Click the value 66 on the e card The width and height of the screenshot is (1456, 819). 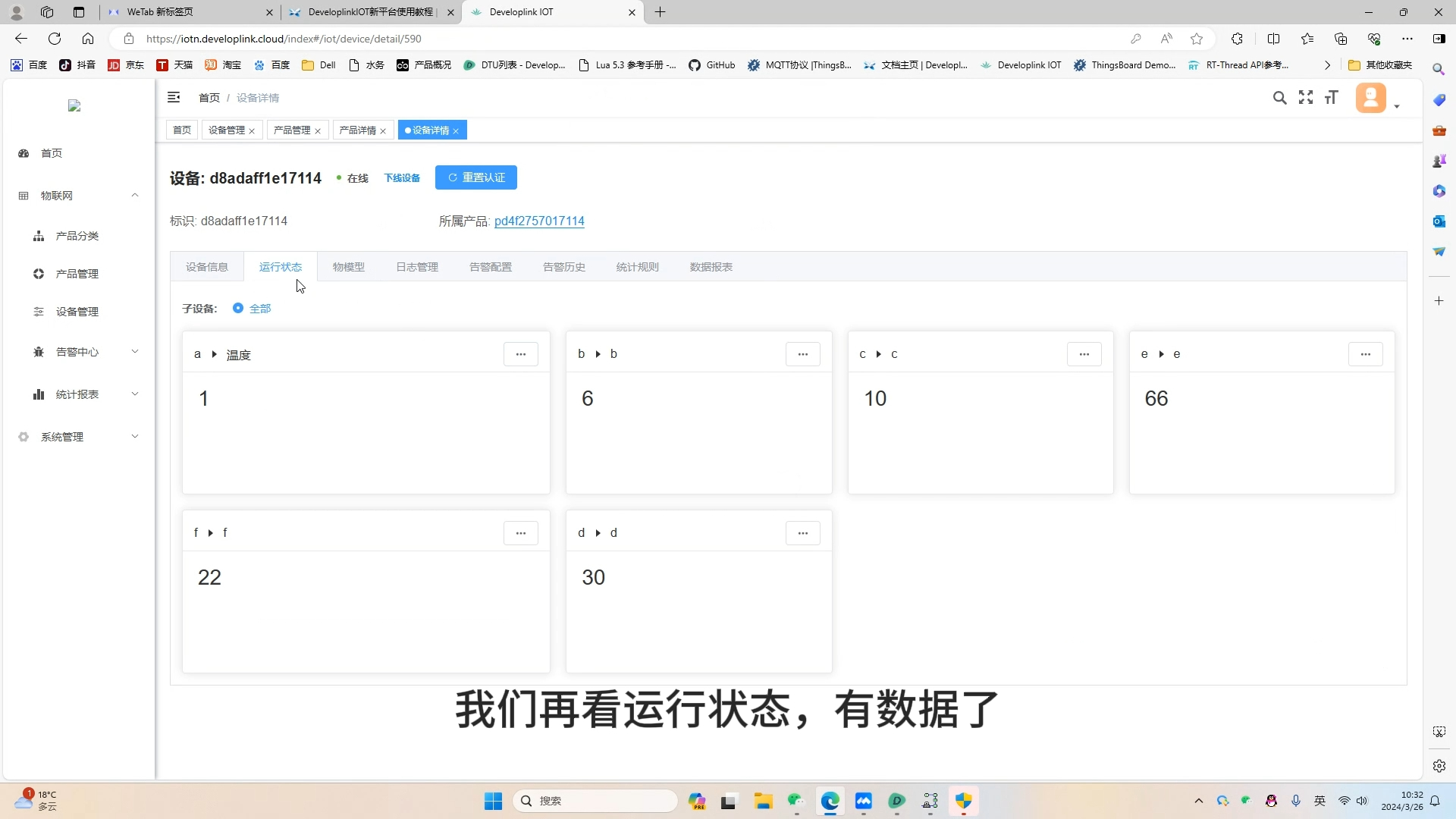[1156, 399]
